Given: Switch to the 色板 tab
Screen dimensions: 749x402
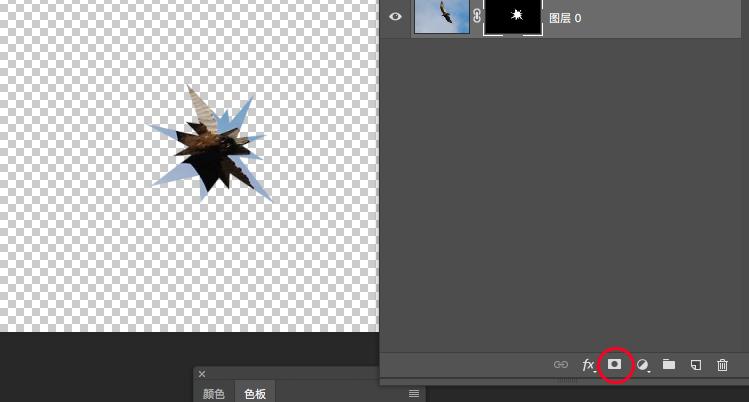Looking at the screenshot, I should [255, 394].
